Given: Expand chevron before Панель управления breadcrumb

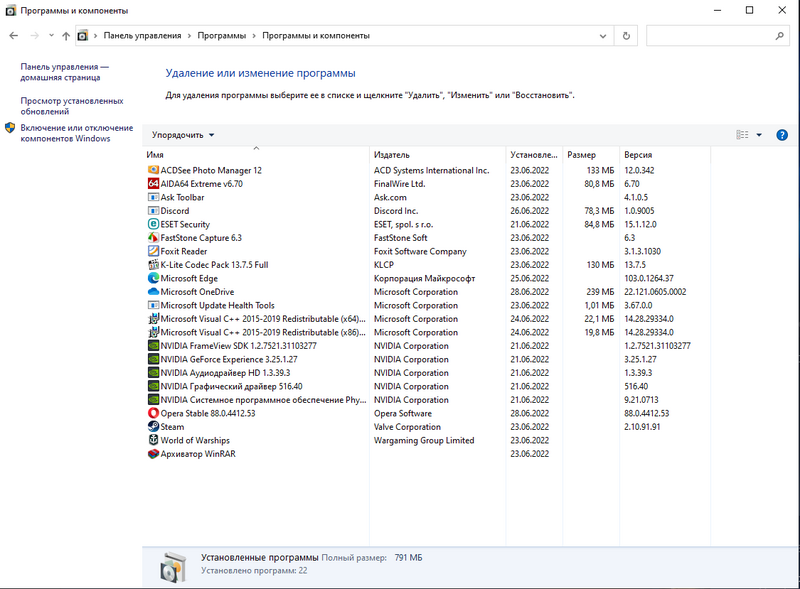Looking at the screenshot, I should point(95,36).
